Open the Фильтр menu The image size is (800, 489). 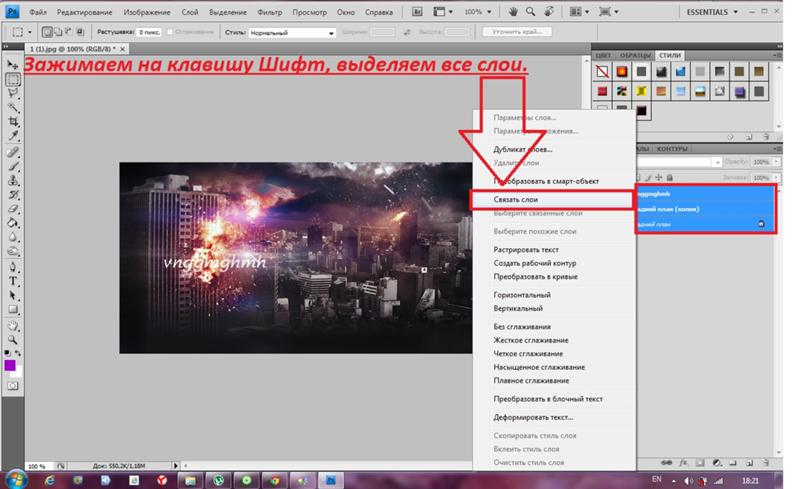coord(268,12)
